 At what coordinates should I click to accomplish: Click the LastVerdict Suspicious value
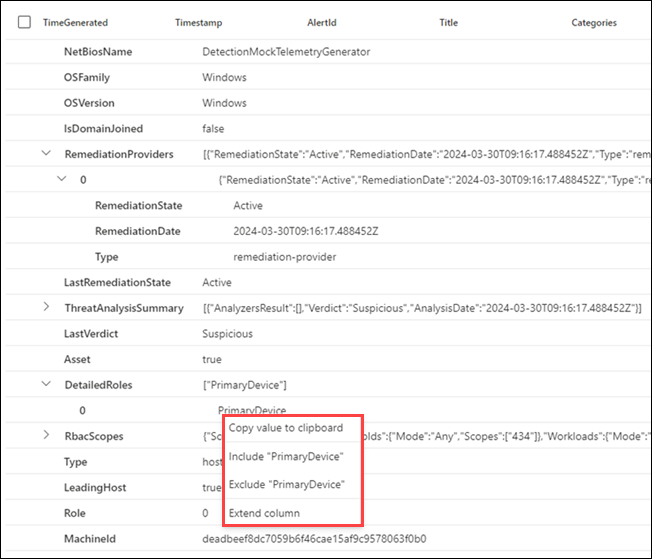click(x=227, y=333)
